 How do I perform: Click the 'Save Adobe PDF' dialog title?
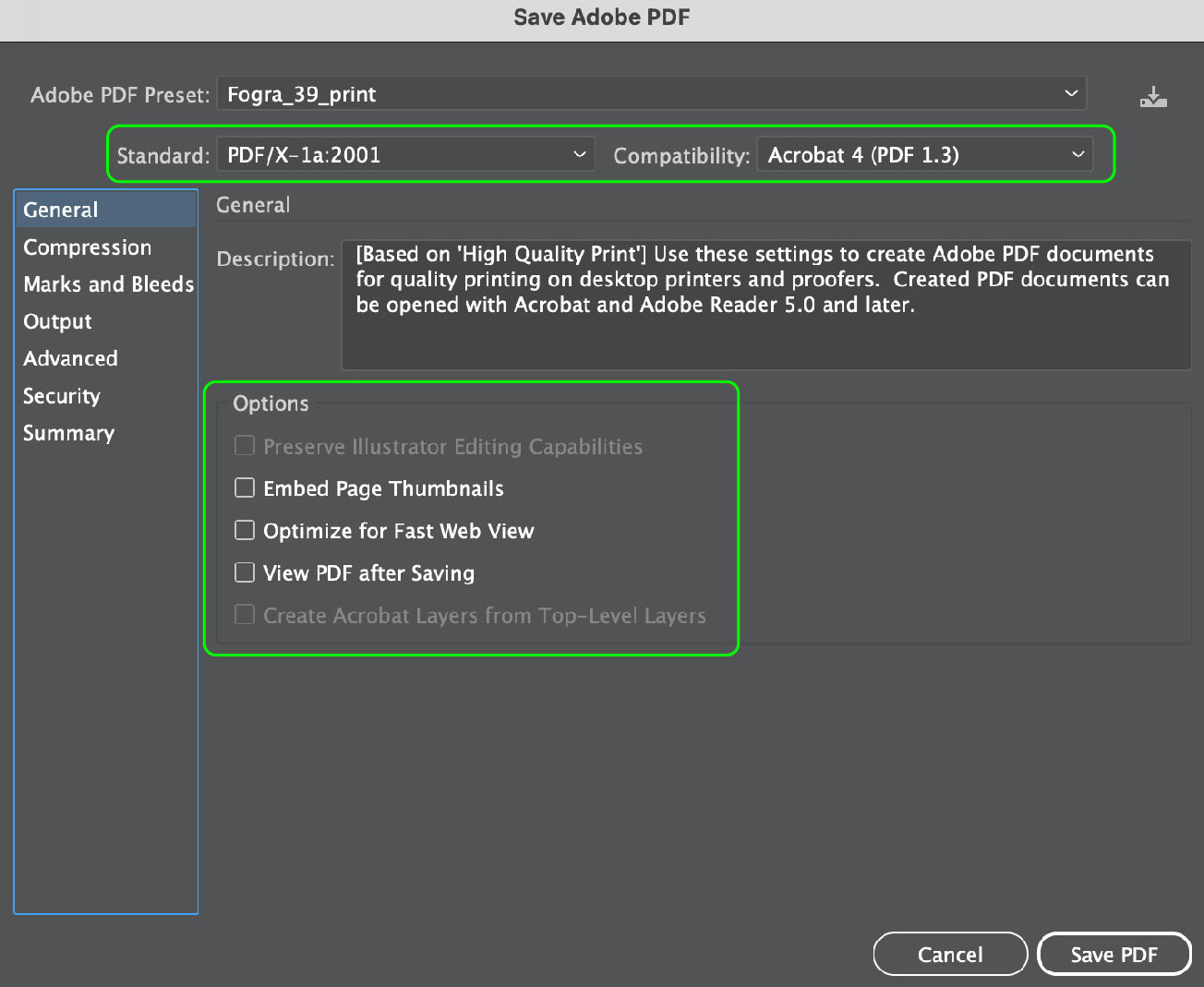[602, 18]
